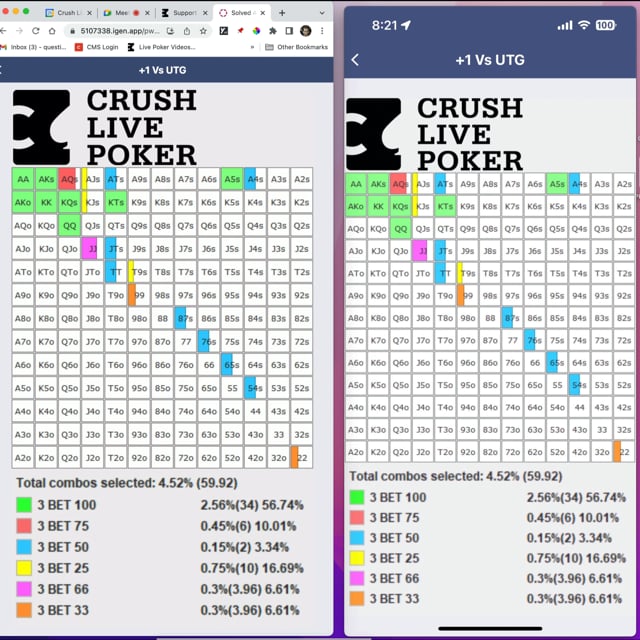The image size is (640, 640).
Task: Tap the AKo cell in phone grid
Action: (356, 207)
